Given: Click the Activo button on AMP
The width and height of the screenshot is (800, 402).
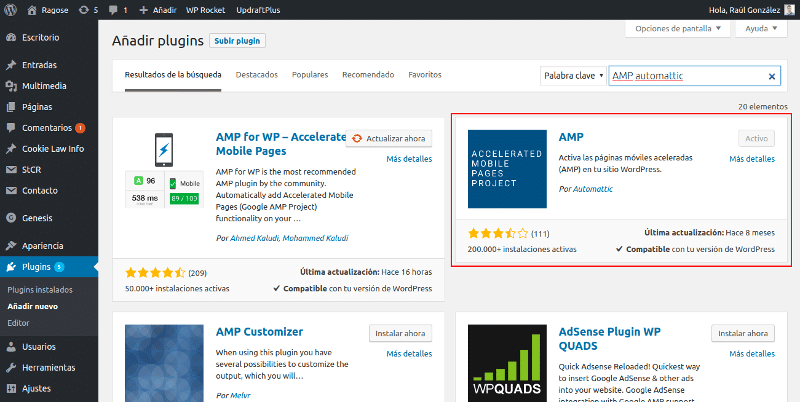Looking at the screenshot, I should pos(757,138).
